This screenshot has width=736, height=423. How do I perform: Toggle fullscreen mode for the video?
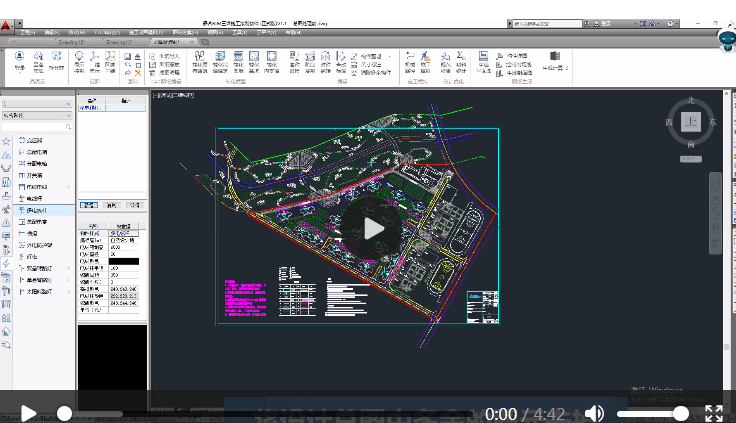click(x=713, y=413)
